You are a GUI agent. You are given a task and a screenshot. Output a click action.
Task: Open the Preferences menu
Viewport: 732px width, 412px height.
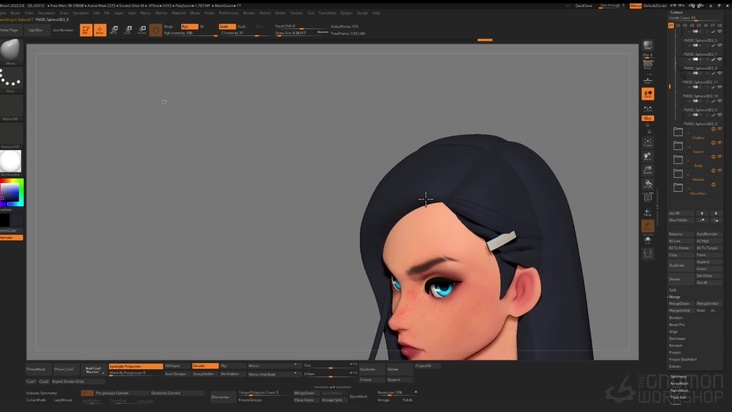tap(229, 13)
